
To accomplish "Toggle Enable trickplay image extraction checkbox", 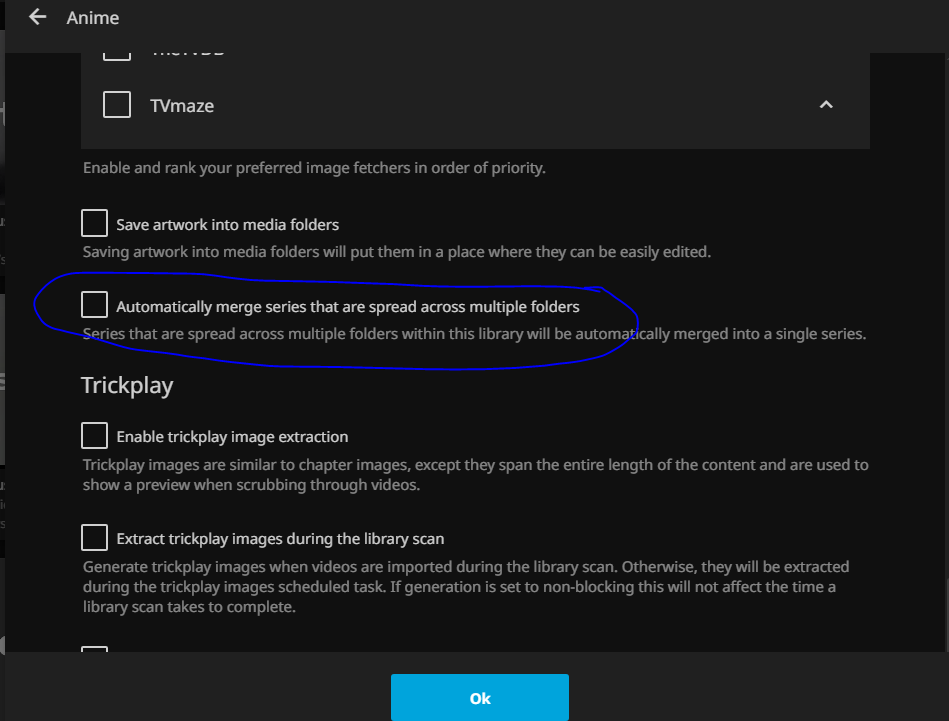I will [95, 435].
